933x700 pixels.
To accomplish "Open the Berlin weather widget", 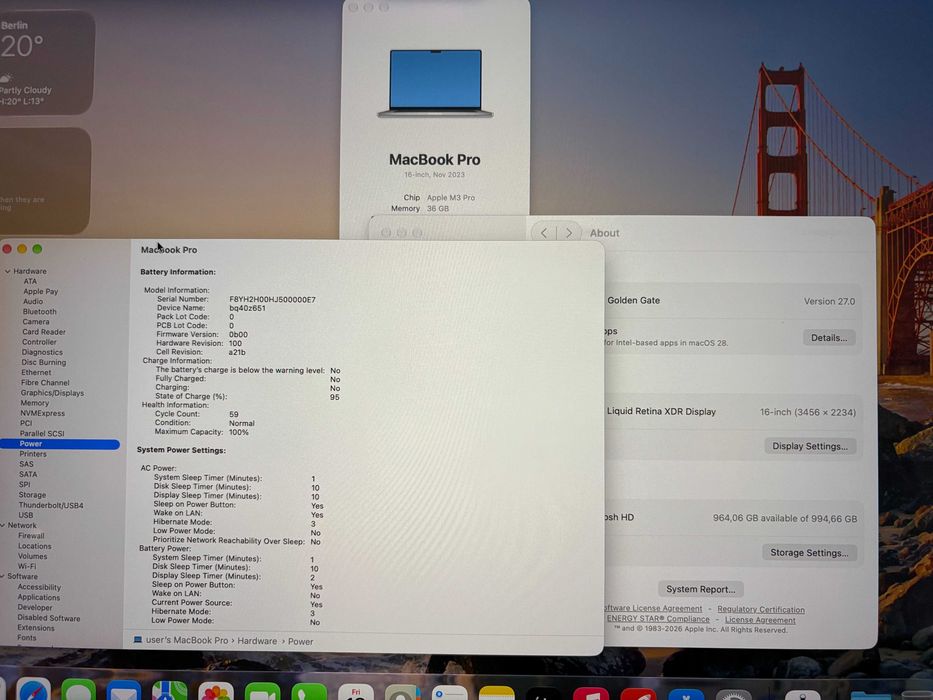I will tap(46, 62).
